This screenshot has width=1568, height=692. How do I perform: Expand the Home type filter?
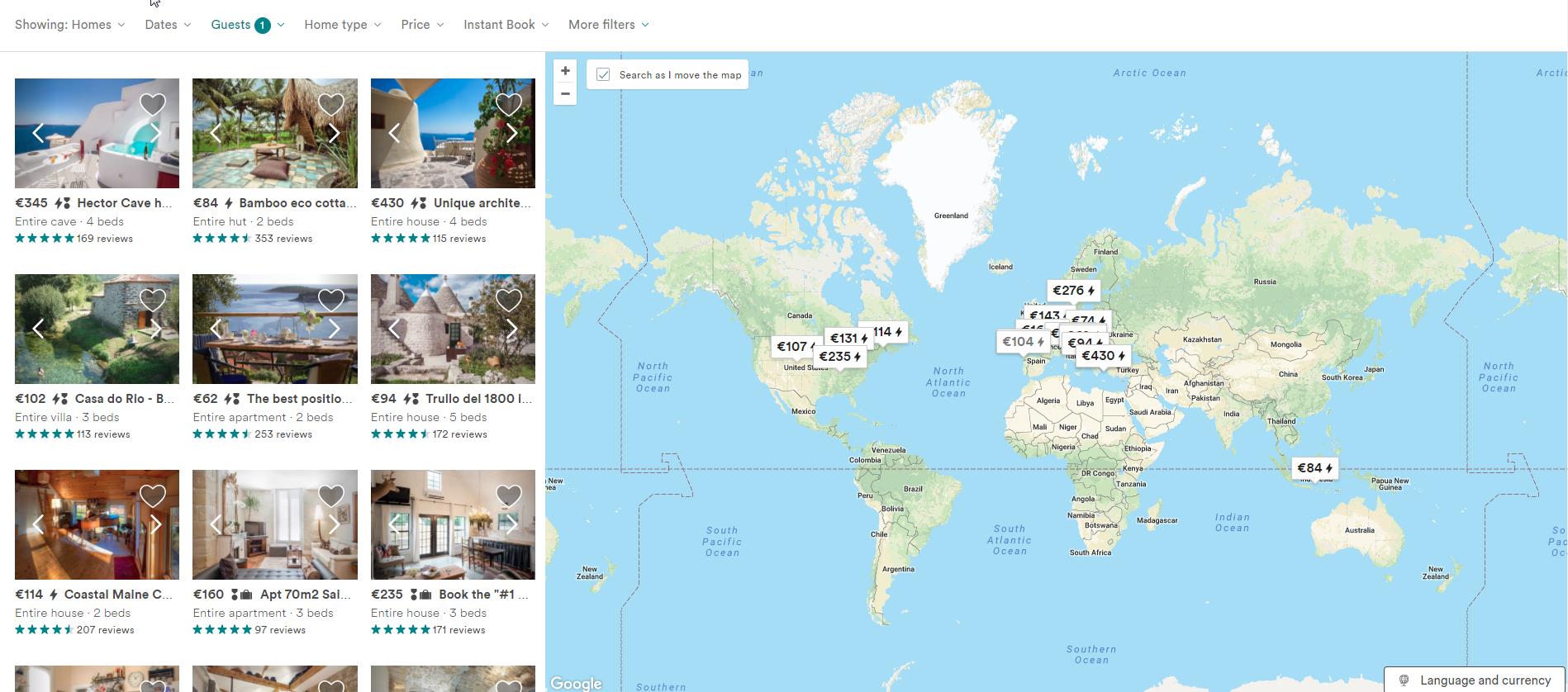point(343,25)
